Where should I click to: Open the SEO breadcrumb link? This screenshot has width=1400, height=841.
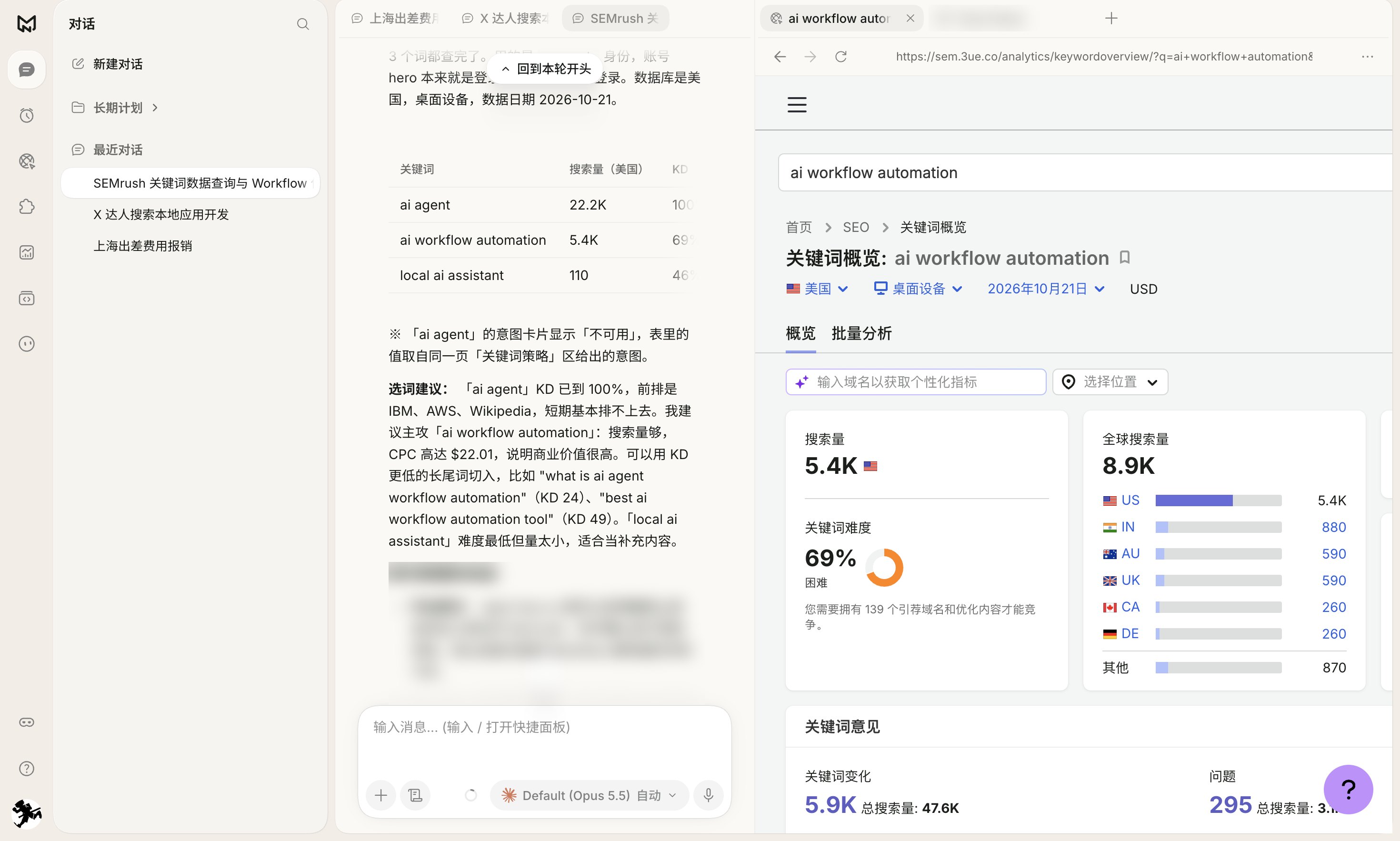856,227
